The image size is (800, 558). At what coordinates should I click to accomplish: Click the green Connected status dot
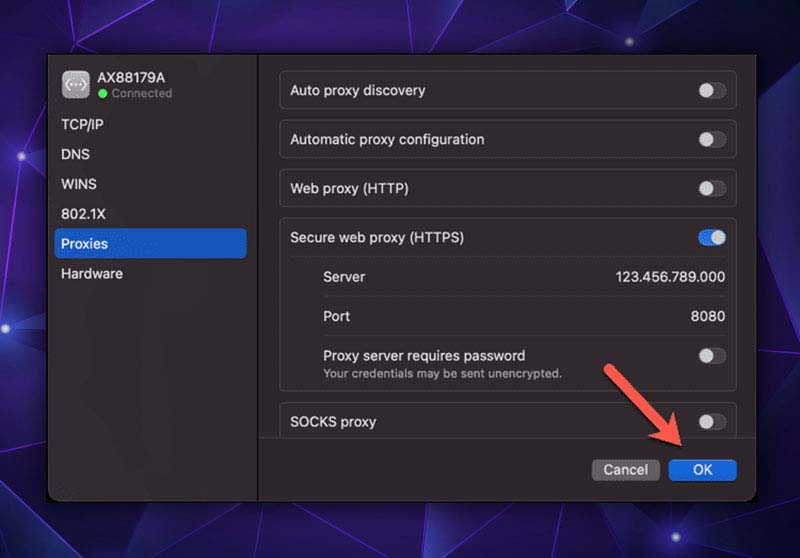[x=103, y=94]
